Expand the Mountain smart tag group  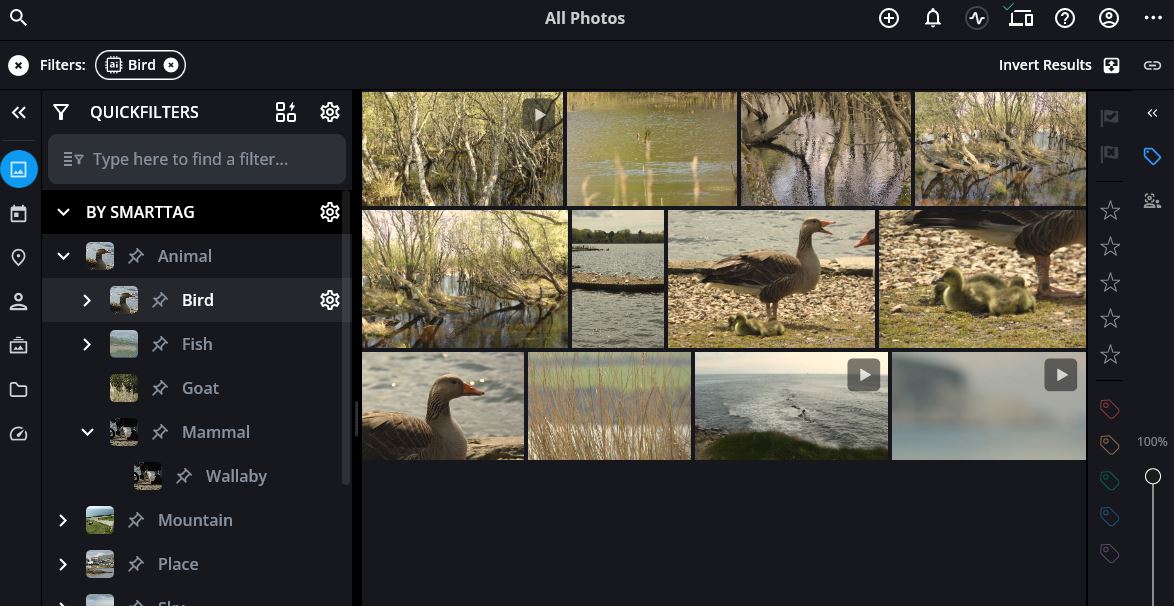[63, 520]
